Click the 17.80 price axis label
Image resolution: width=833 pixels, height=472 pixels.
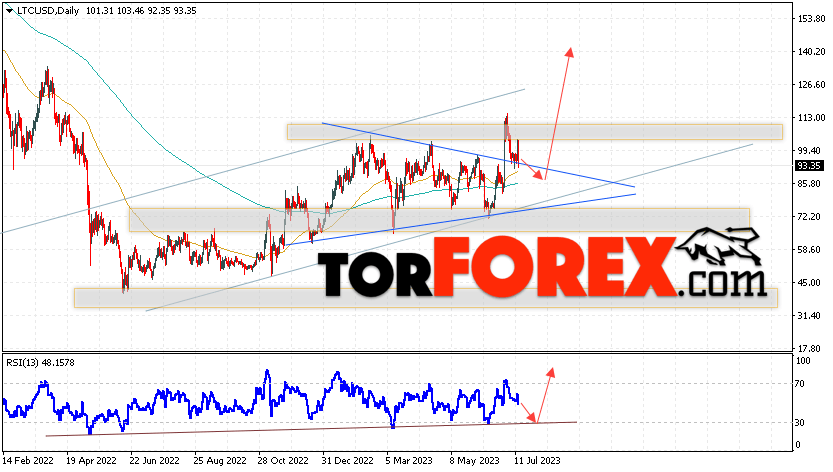[812, 348]
